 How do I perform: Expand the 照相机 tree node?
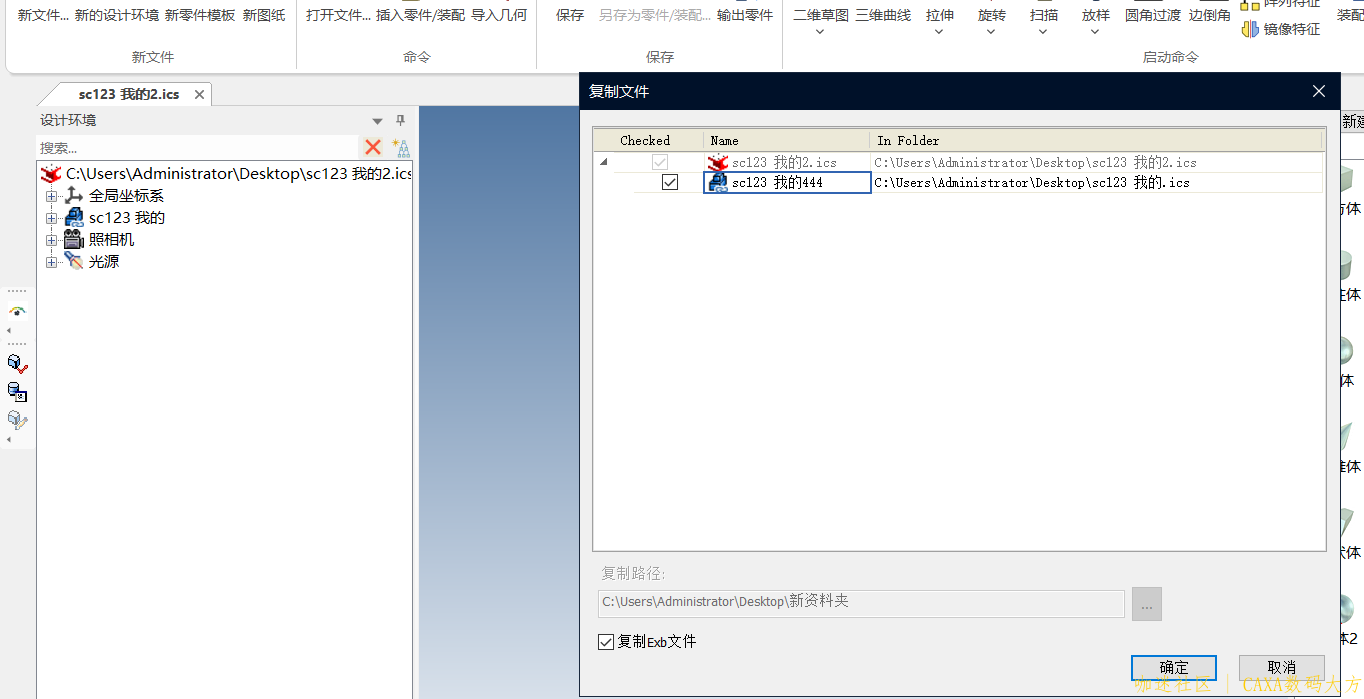(x=52, y=240)
